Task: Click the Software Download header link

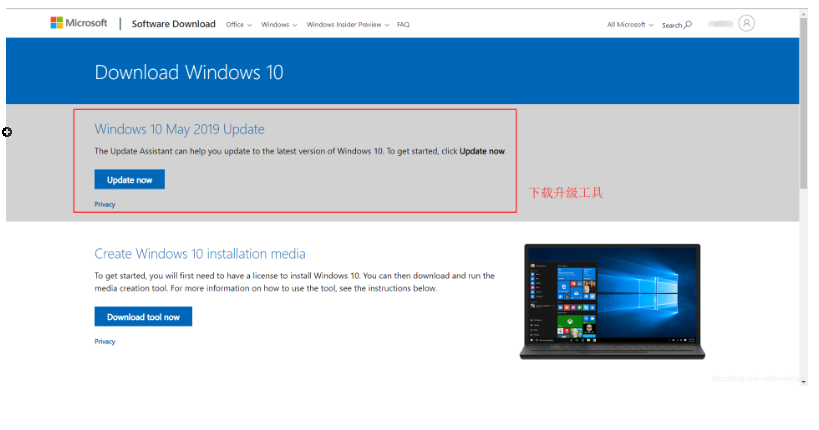Action: (173, 24)
